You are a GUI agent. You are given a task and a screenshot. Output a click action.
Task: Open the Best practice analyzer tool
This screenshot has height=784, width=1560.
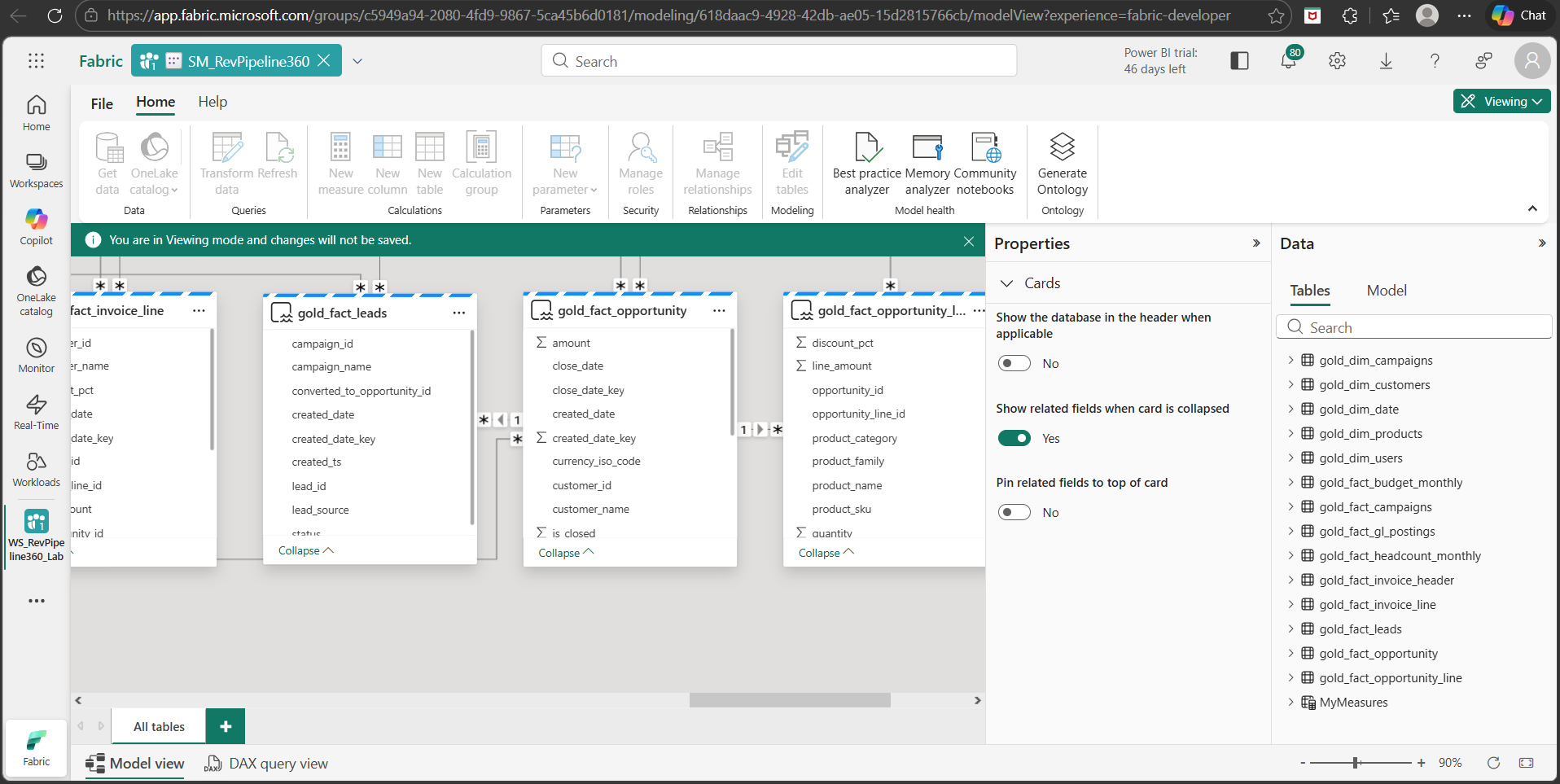pos(866,164)
